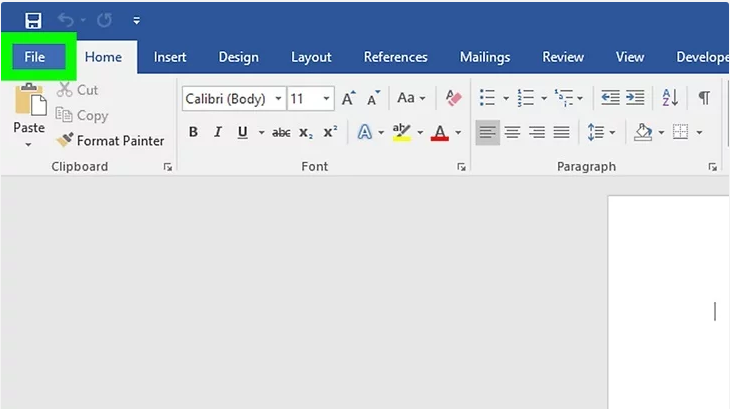Image resolution: width=730 pixels, height=409 pixels.
Task: Click the Multilevel List icon
Action: 564,98
